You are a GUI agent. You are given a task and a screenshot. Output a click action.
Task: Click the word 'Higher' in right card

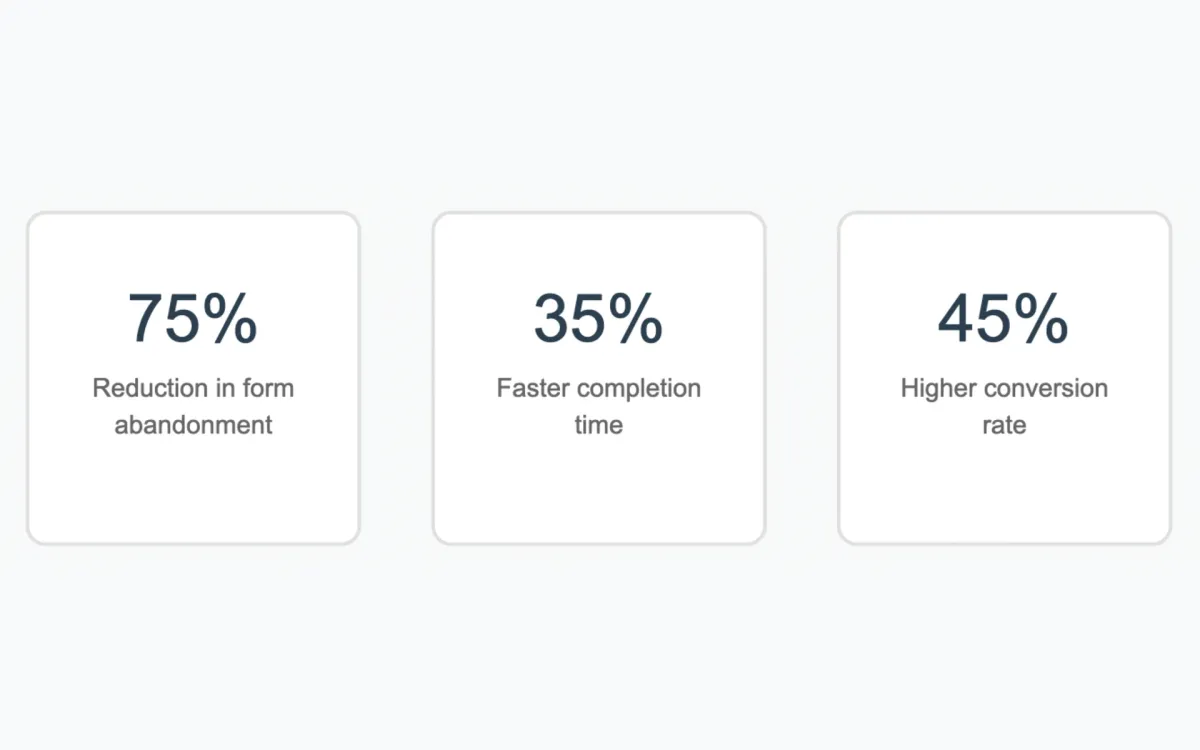pyautogui.click(x=936, y=388)
